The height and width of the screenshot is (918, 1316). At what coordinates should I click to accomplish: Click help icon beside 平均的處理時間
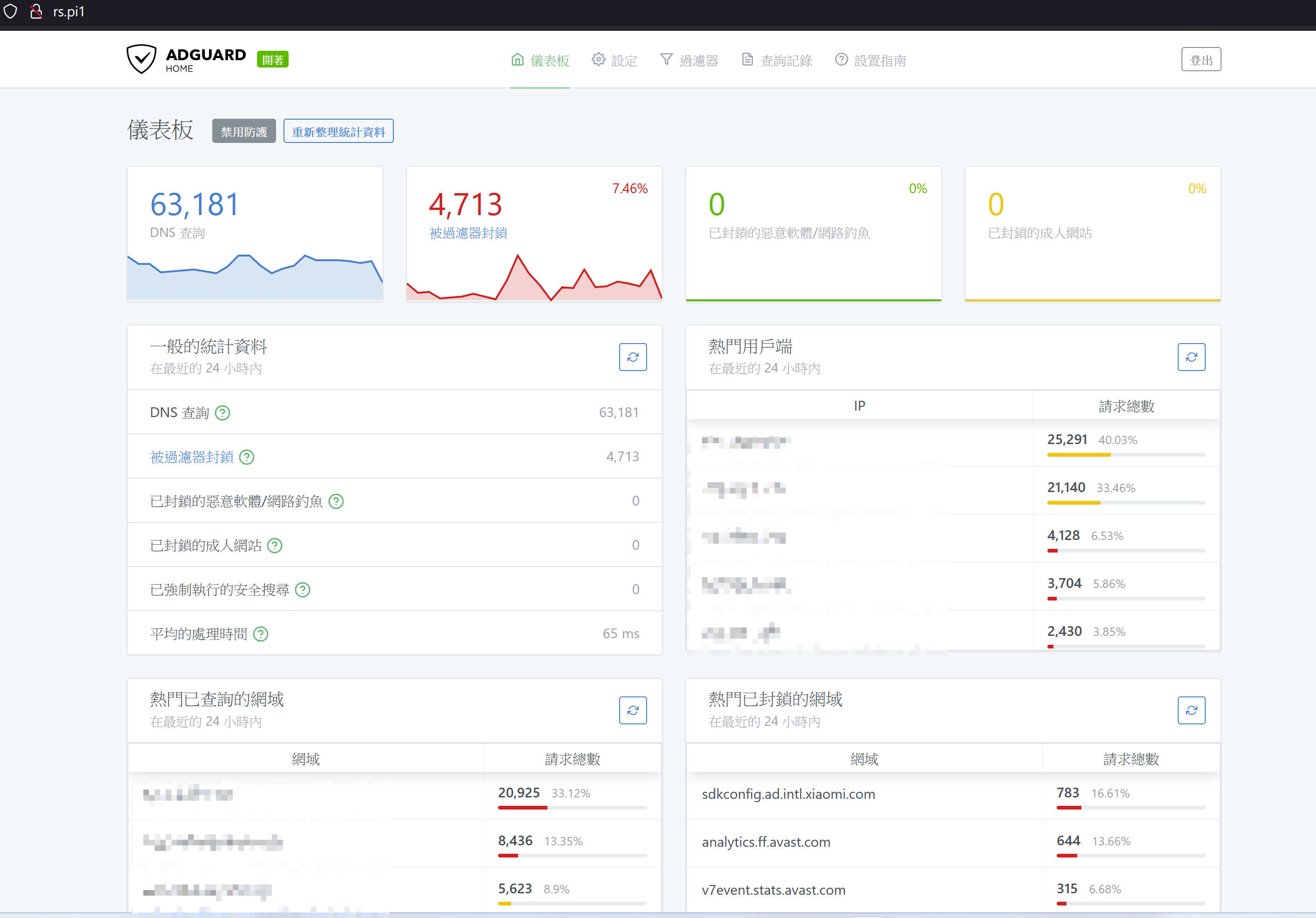(261, 634)
